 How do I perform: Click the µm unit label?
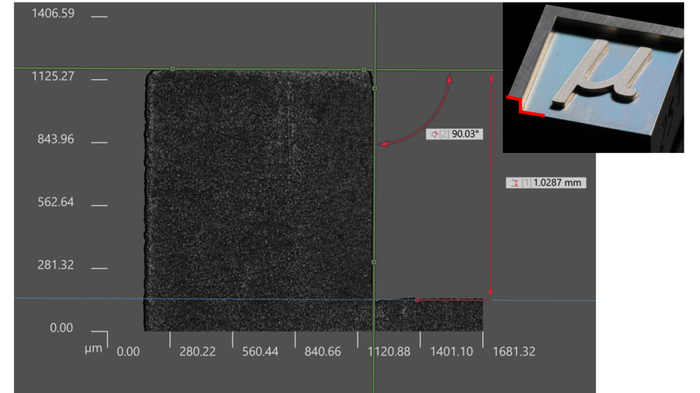tap(93, 349)
